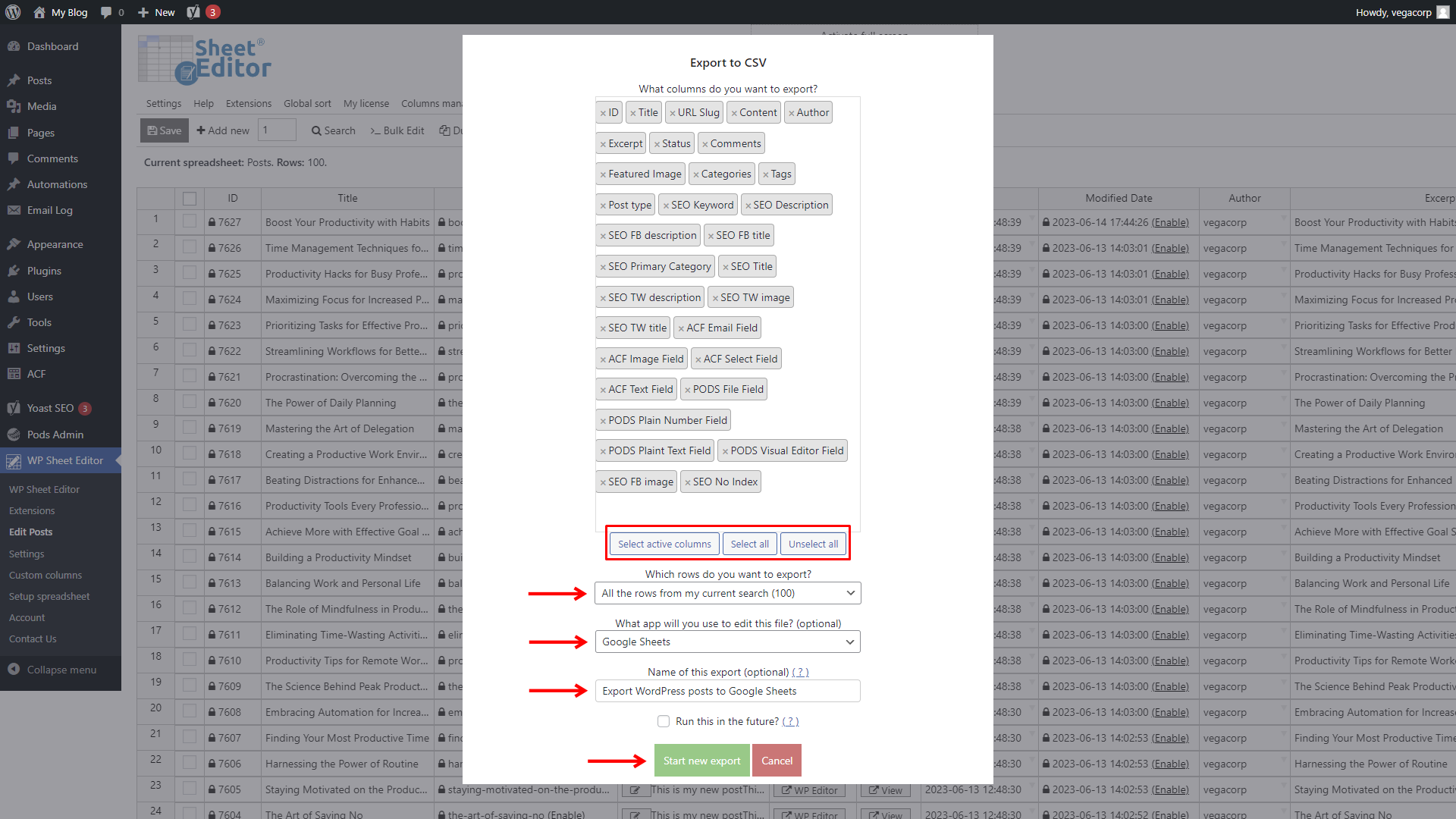Edit the export name text field
Image resolution: width=1456 pixels, height=819 pixels.
click(726, 691)
